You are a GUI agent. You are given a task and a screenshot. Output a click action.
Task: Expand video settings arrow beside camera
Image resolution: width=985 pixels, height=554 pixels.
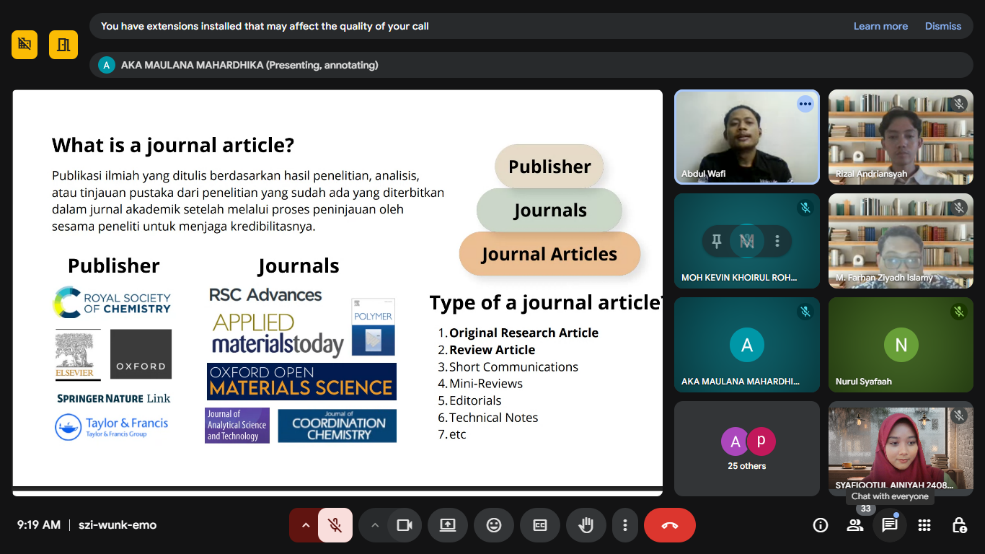[x=375, y=525]
